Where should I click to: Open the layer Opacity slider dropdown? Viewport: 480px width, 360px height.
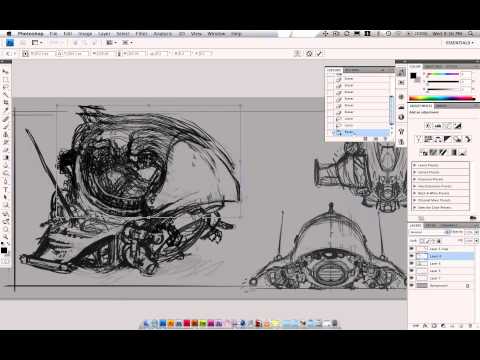coord(476,232)
